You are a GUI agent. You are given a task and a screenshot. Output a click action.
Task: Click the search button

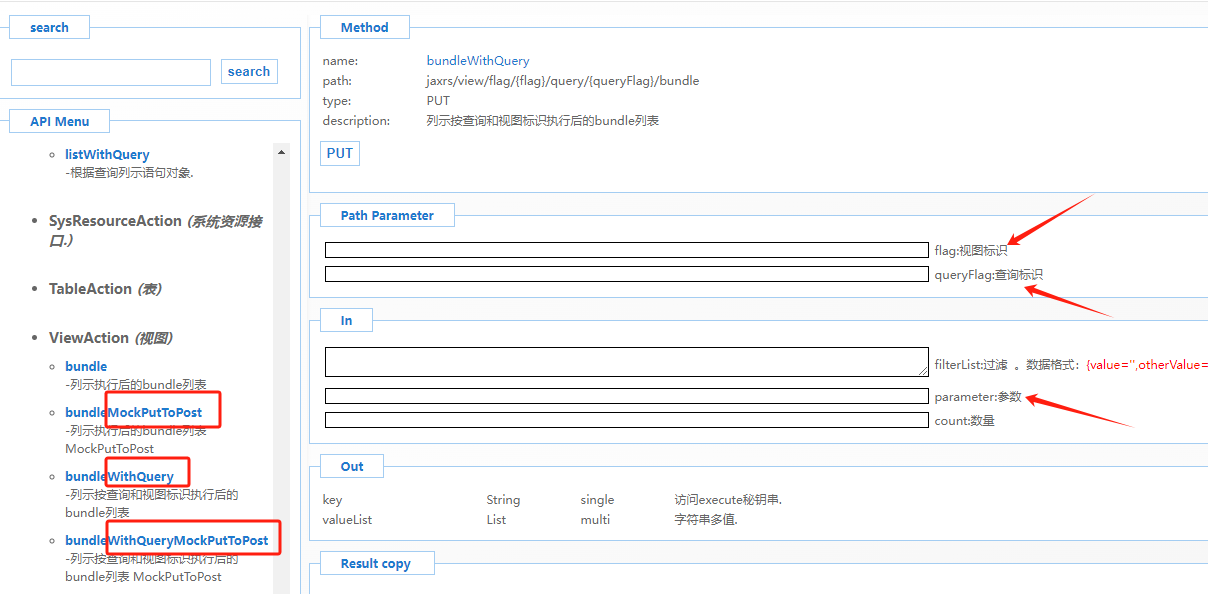tap(249, 71)
